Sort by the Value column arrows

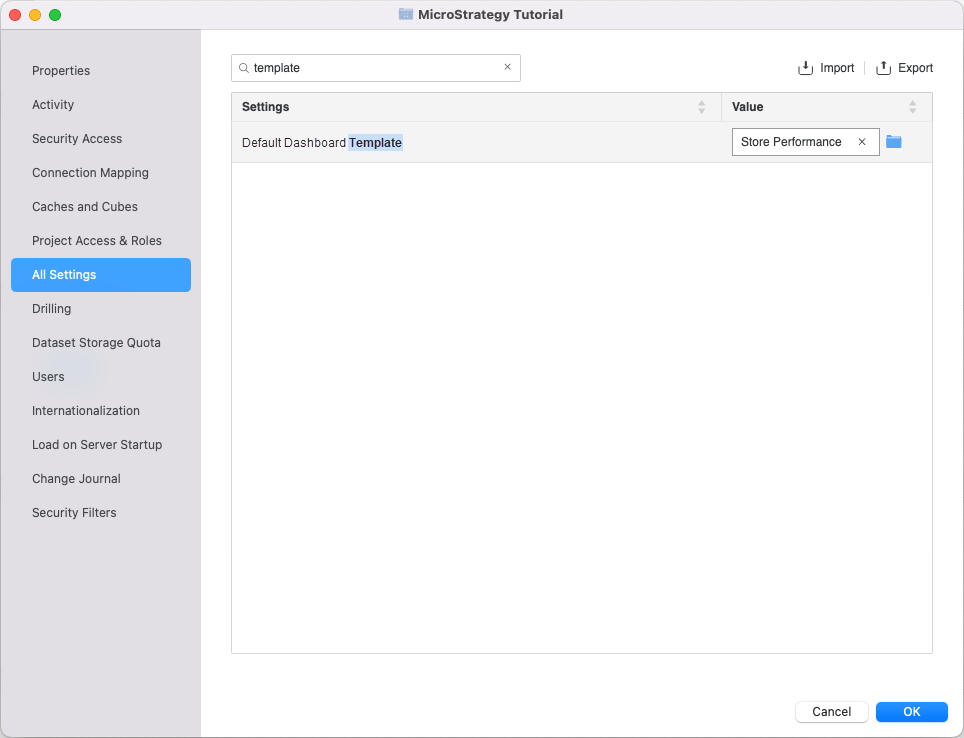(912, 107)
